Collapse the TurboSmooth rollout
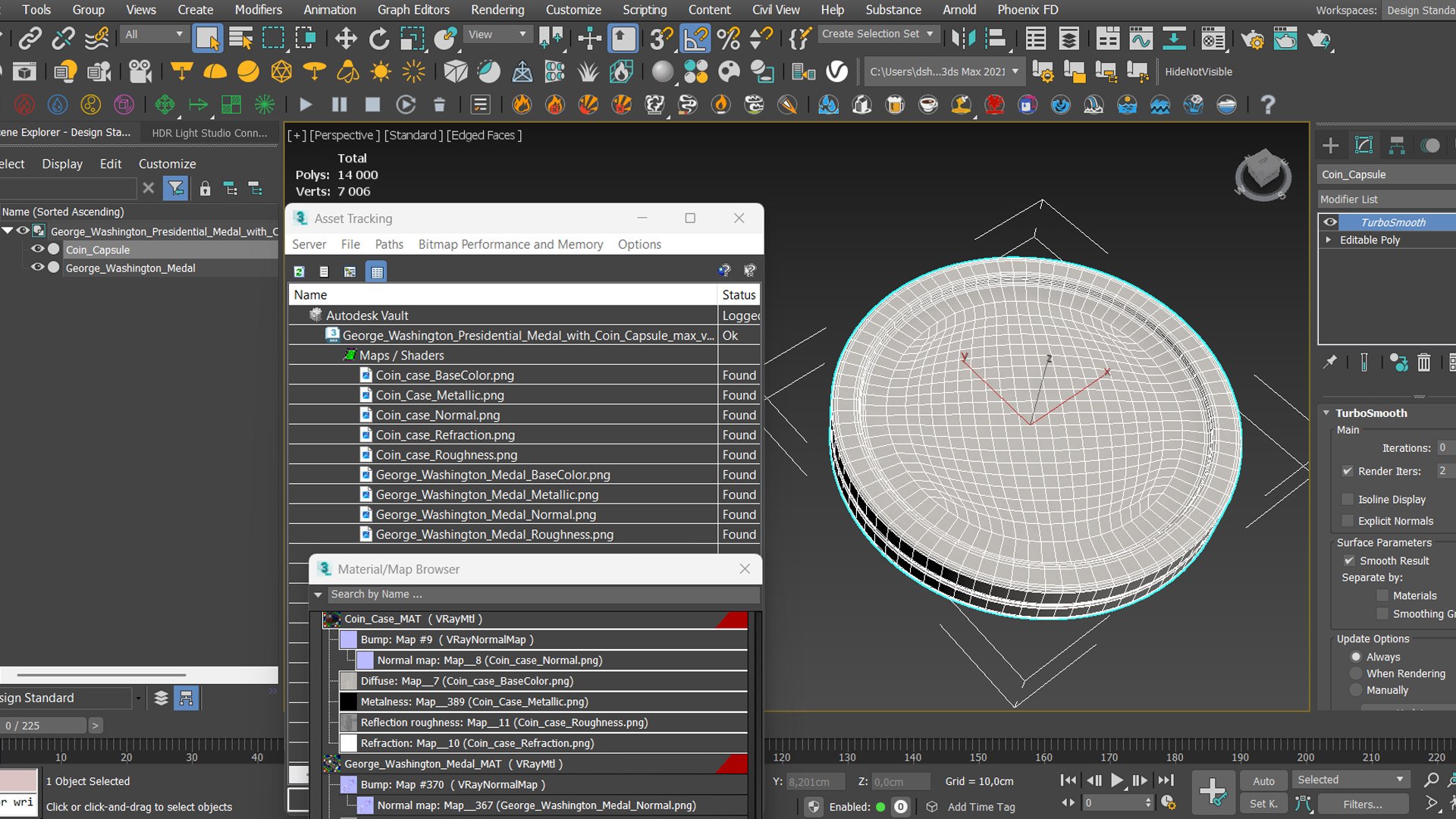1456x819 pixels. (1326, 413)
